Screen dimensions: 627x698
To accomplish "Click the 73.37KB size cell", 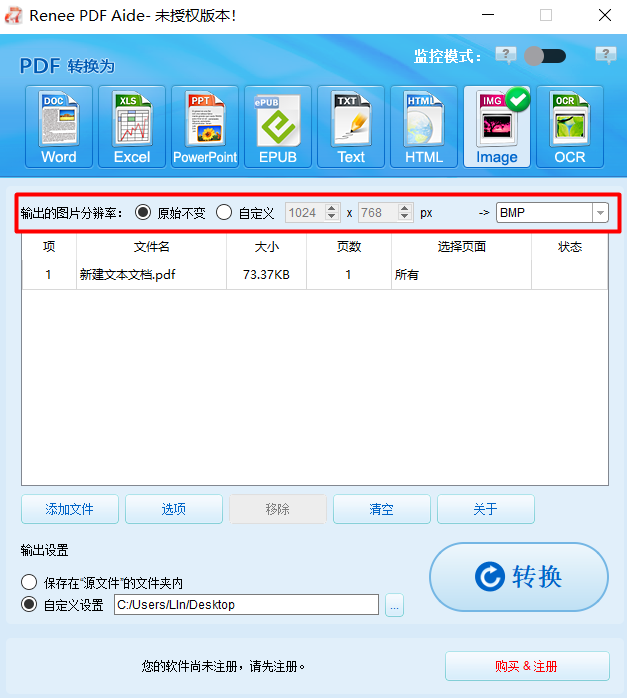I will point(266,275).
